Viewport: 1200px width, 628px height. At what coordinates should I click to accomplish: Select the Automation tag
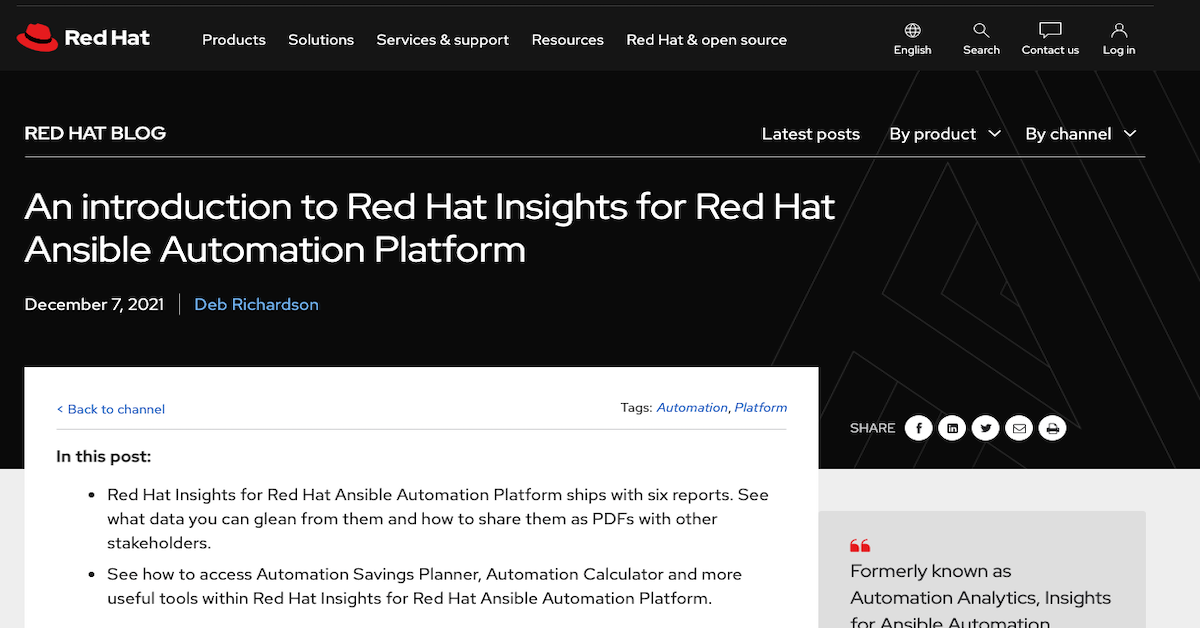click(692, 408)
